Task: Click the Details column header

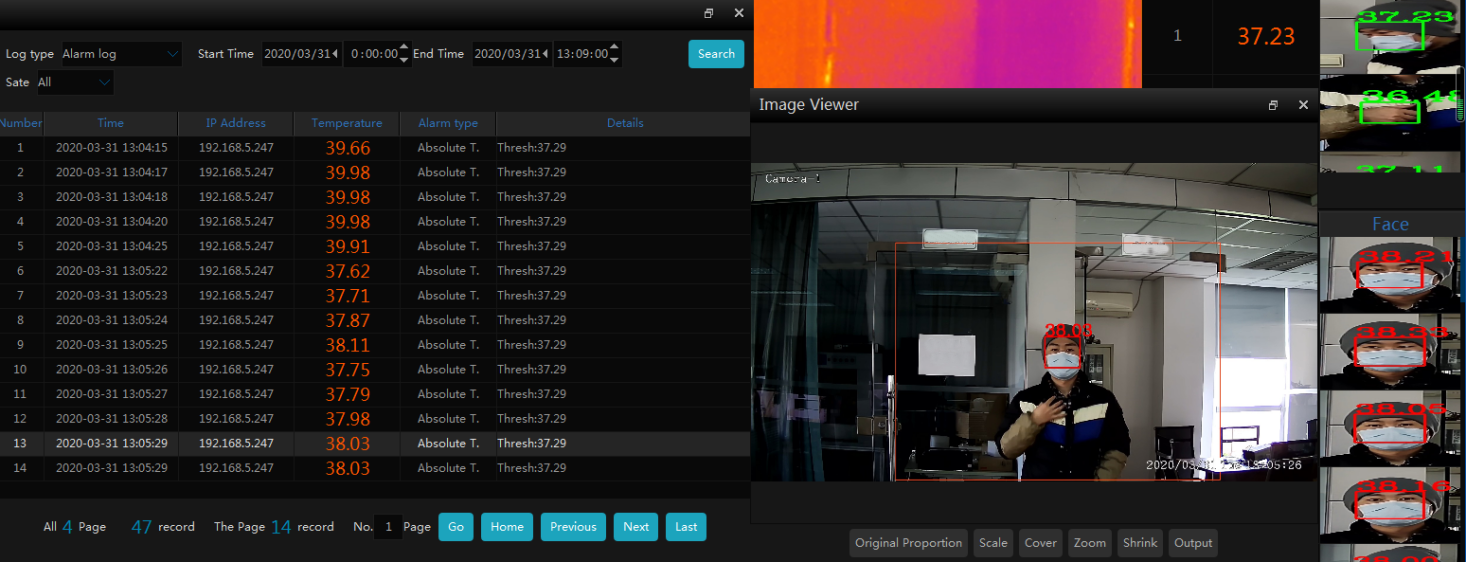Action: click(x=624, y=123)
